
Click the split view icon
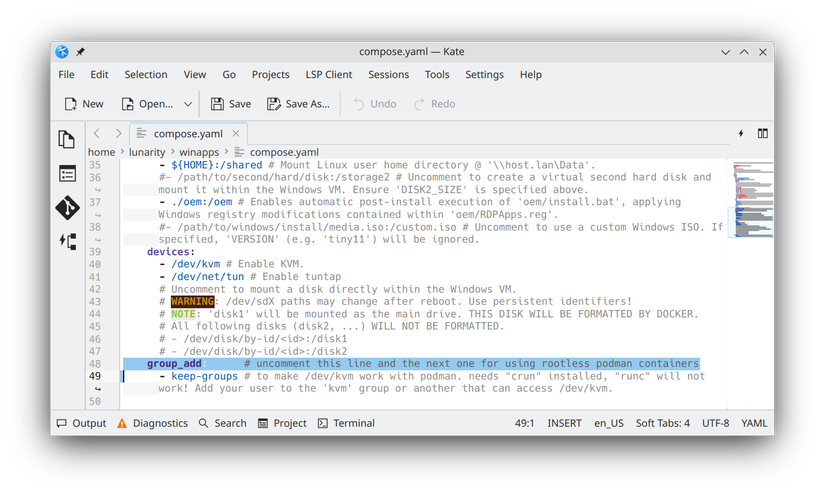pyautogui.click(x=762, y=134)
